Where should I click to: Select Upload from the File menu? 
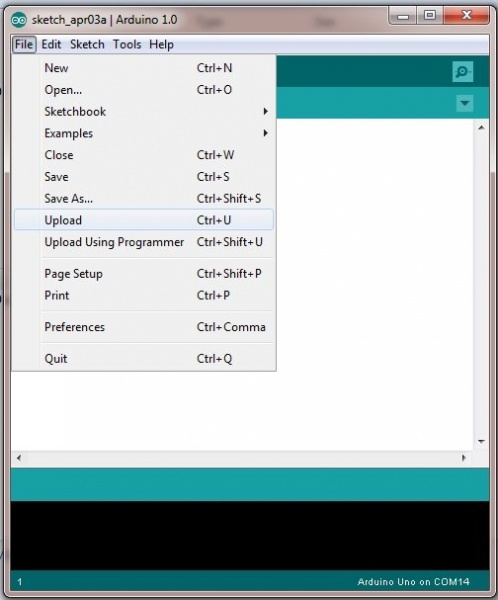point(144,220)
